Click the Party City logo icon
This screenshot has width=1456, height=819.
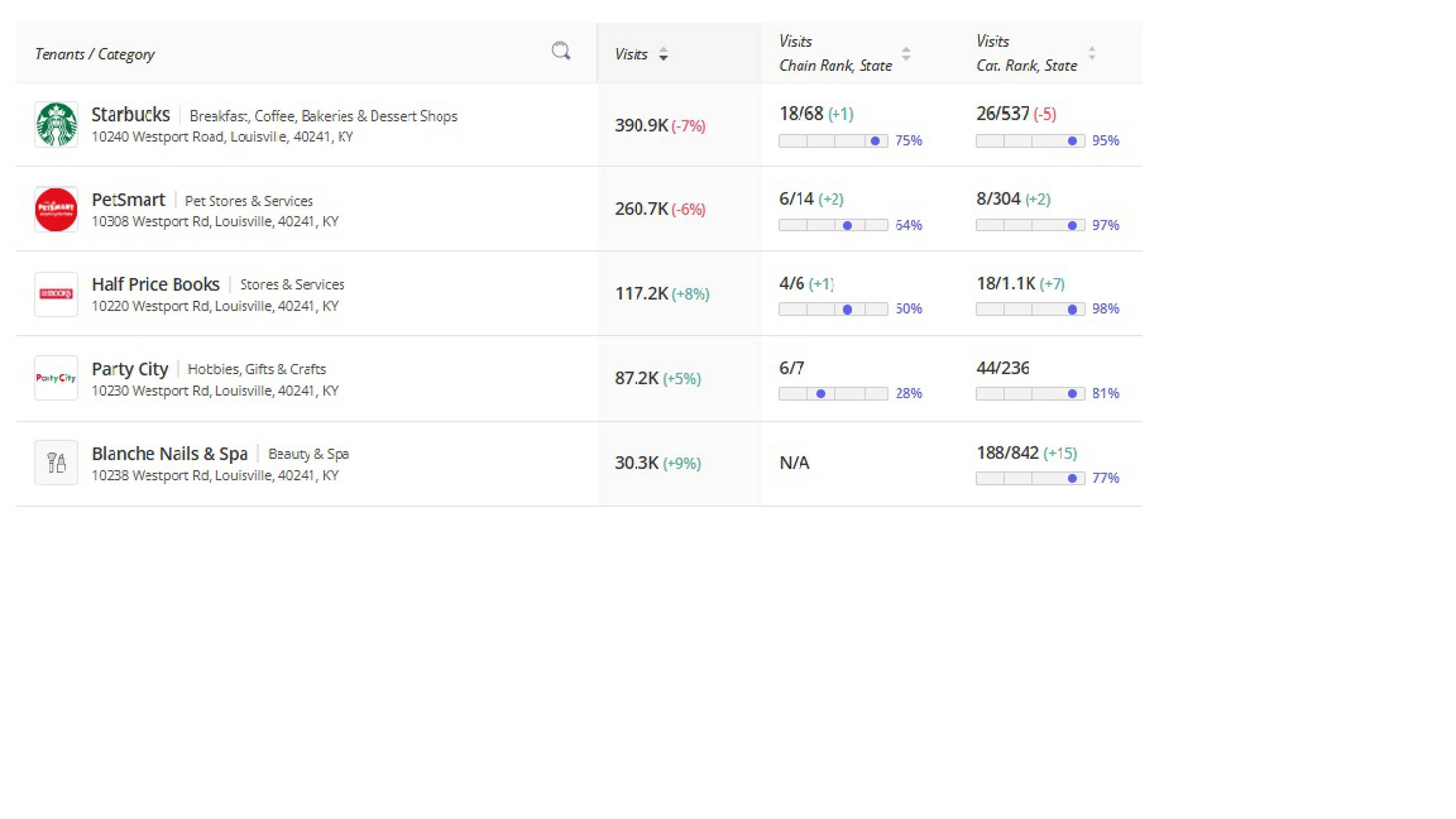(56, 377)
